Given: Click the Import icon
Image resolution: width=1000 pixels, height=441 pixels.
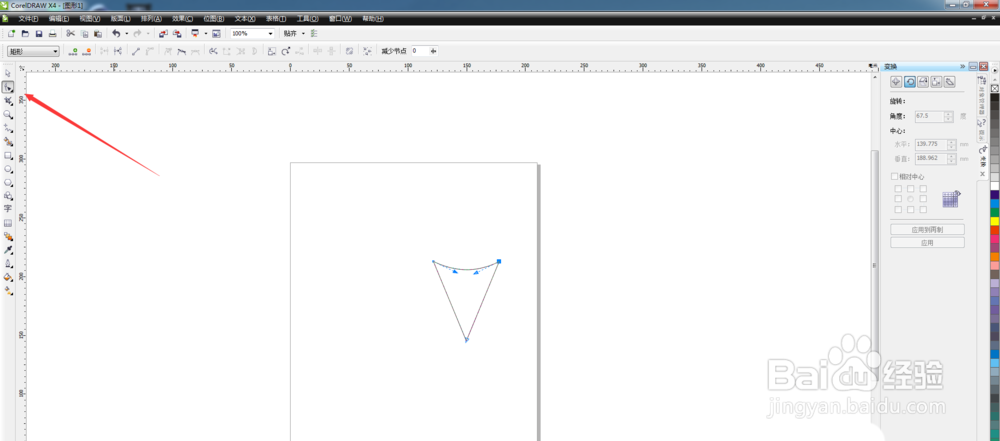Looking at the screenshot, I should click(163, 33).
